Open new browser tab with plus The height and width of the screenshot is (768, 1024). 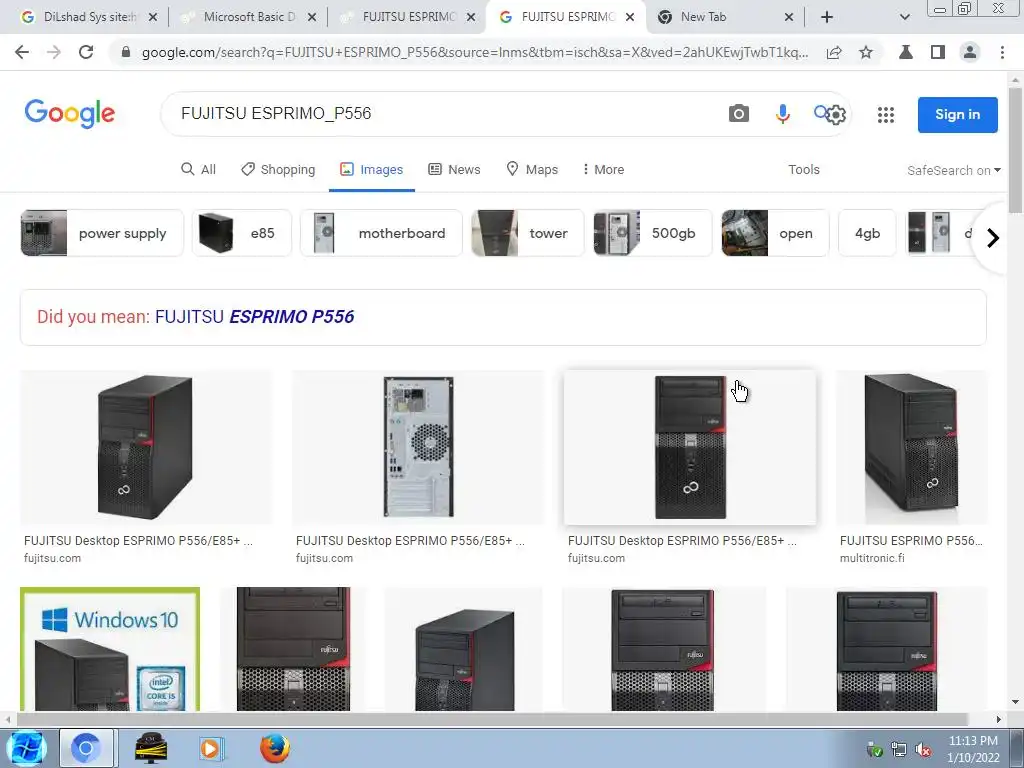[827, 17]
